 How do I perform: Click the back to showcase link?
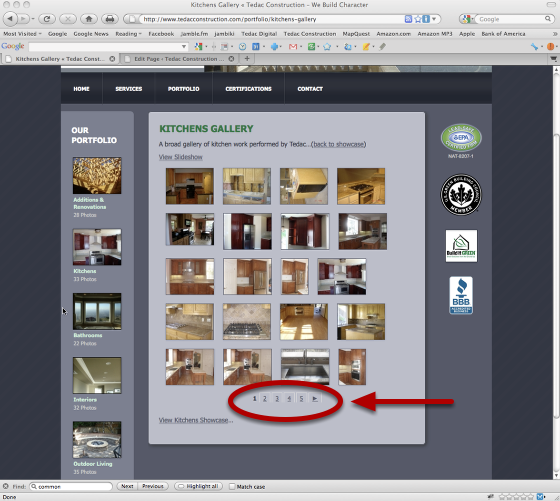(x=339, y=144)
